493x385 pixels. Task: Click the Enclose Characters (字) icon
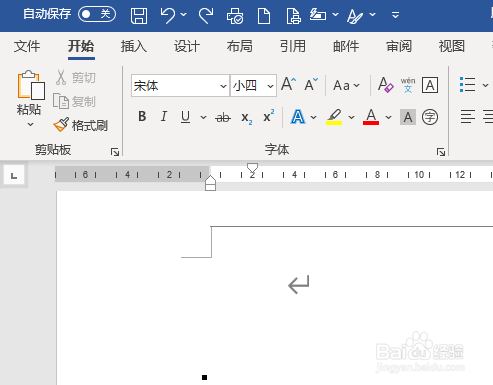pyautogui.click(x=430, y=117)
